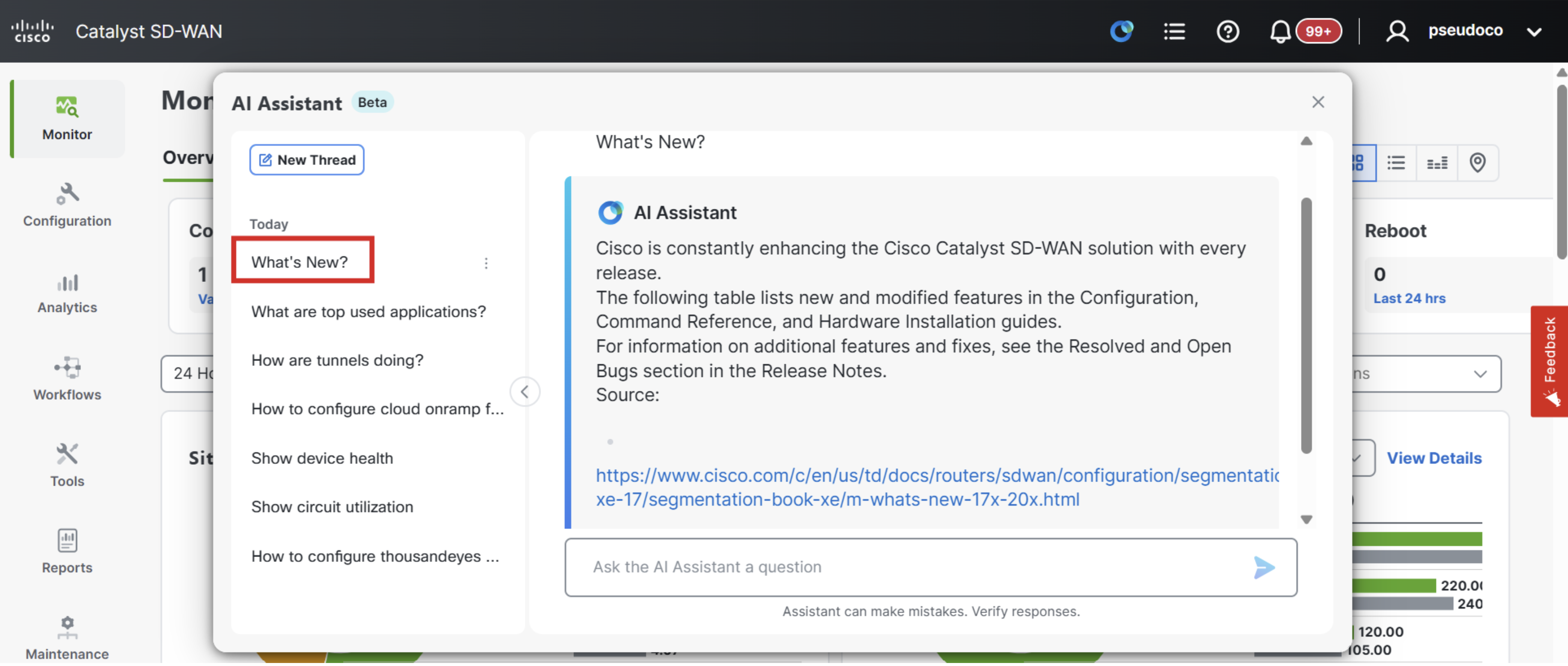Open the Tools menu in sidebar
This screenshot has width=1568, height=666.
coord(67,465)
